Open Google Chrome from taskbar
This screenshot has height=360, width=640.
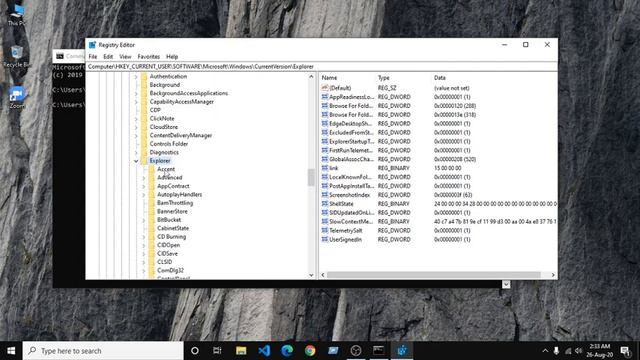click(310, 351)
